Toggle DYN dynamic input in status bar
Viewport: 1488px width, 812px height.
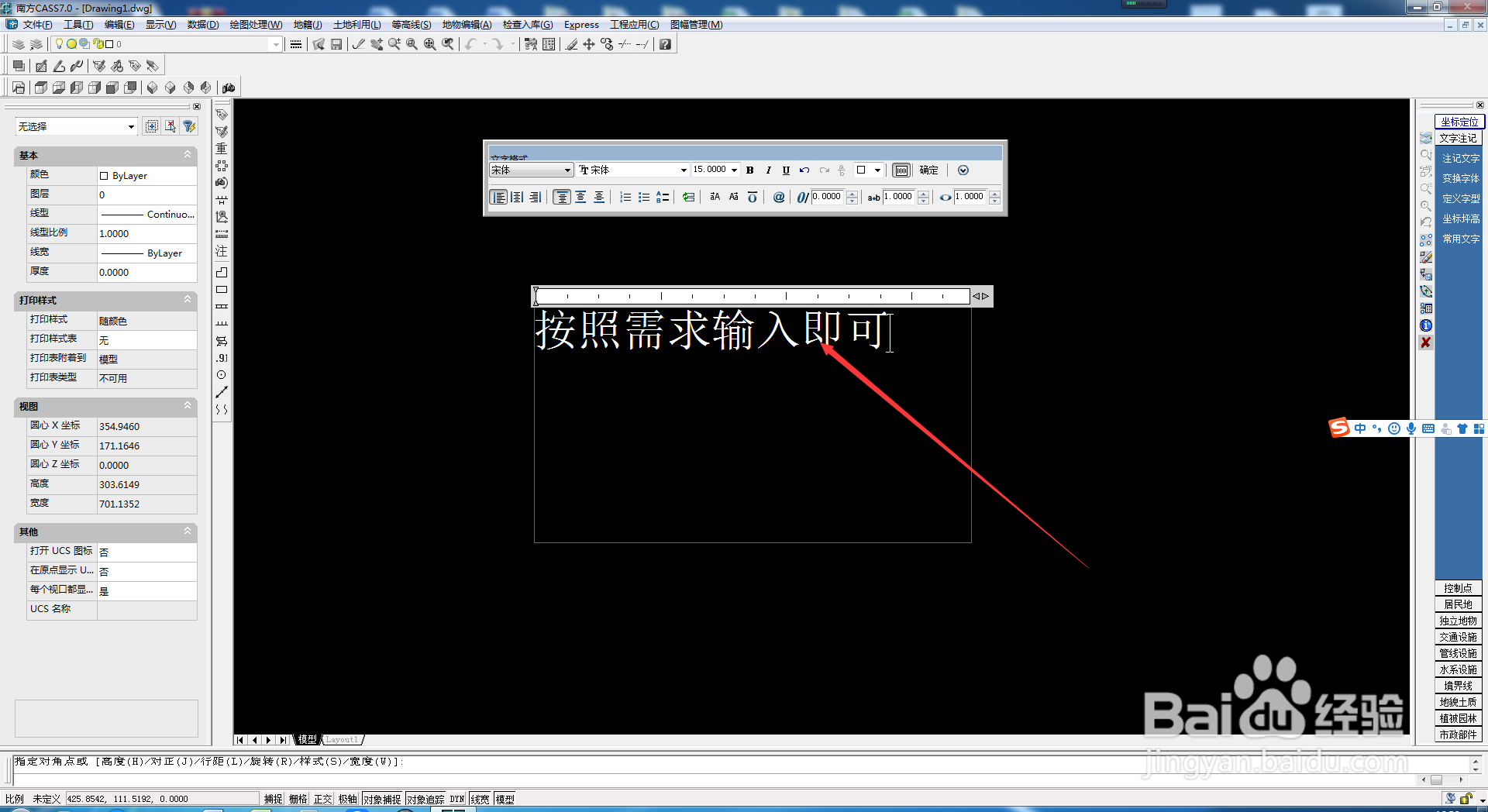[457, 799]
